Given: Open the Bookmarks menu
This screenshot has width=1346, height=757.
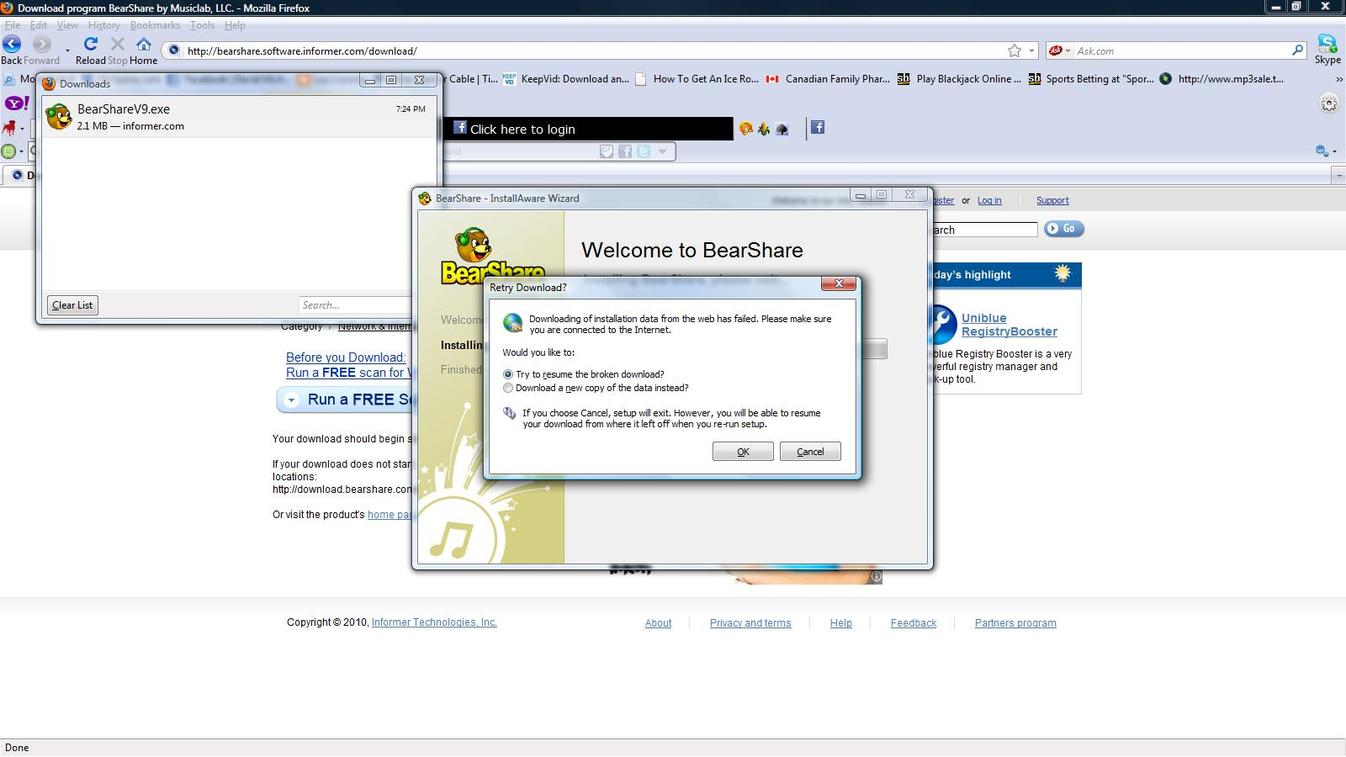Looking at the screenshot, I should click(x=155, y=25).
